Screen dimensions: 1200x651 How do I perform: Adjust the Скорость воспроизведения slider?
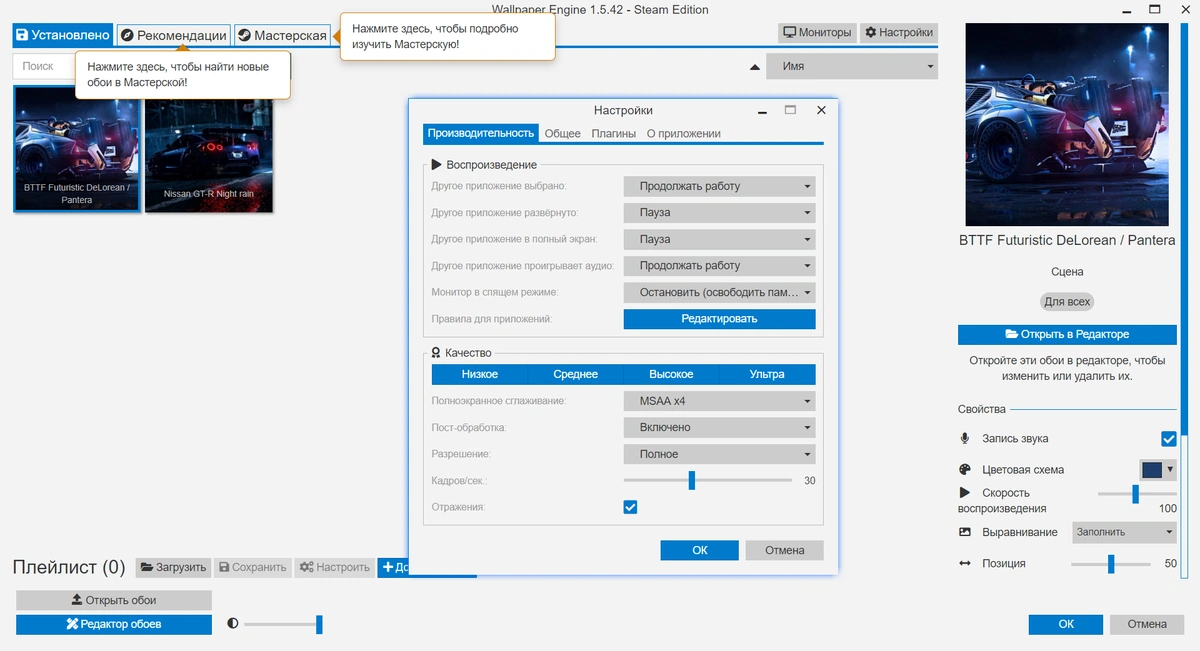click(x=1136, y=493)
